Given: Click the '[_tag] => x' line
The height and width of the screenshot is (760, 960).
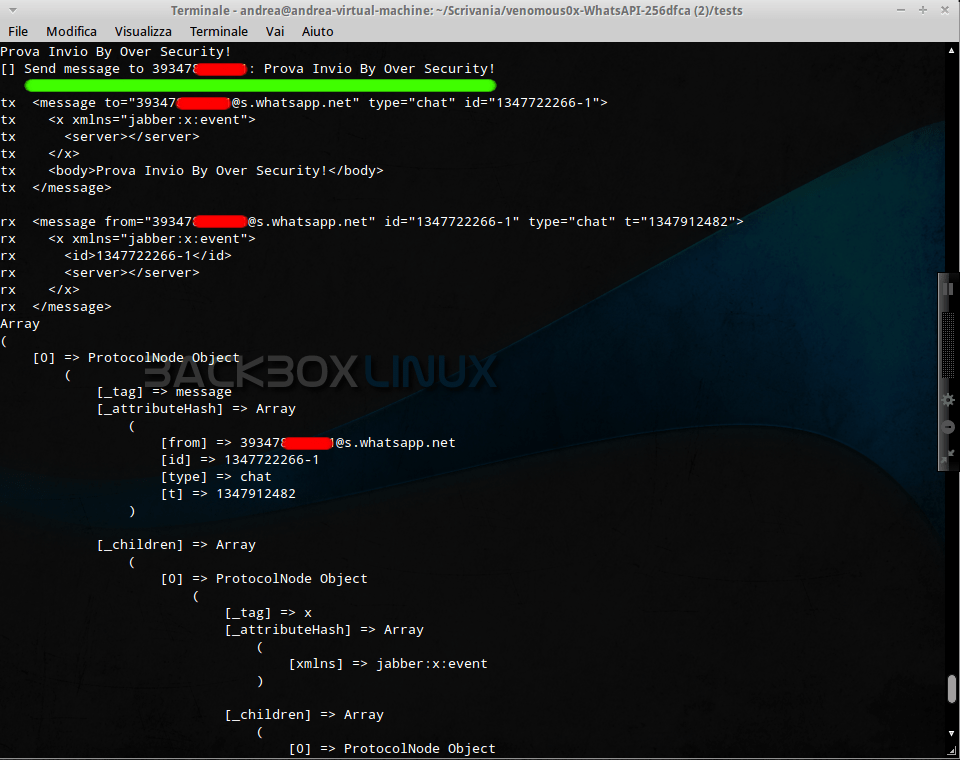Looking at the screenshot, I should point(268,613).
